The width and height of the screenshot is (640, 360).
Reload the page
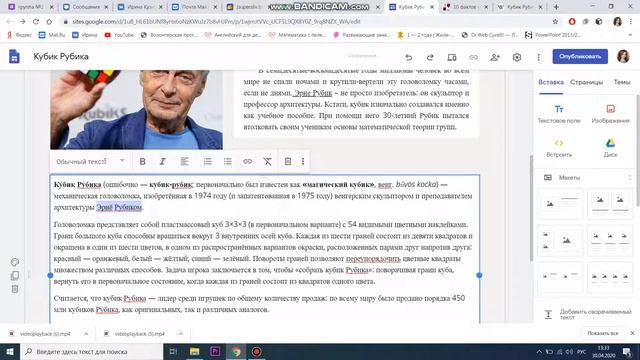tap(36, 22)
